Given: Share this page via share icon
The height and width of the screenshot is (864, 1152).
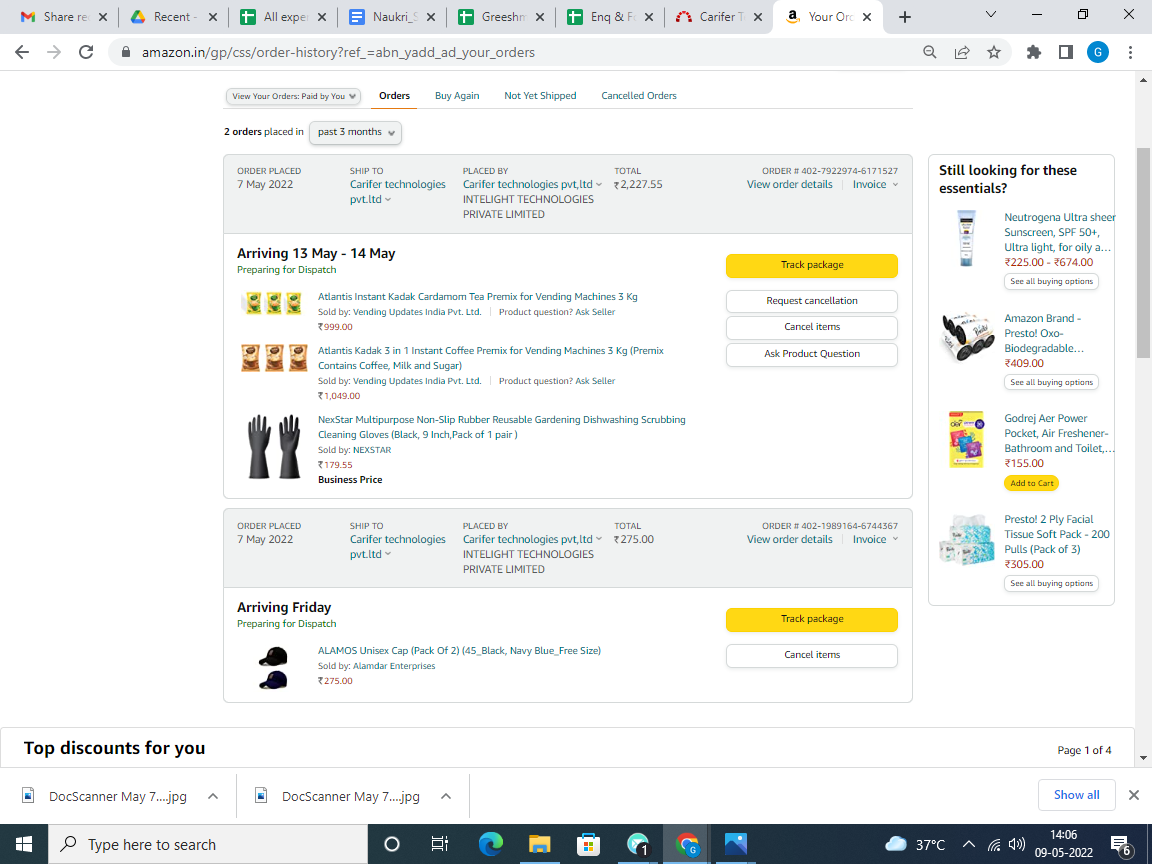Looking at the screenshot, I should coord(962,52).
